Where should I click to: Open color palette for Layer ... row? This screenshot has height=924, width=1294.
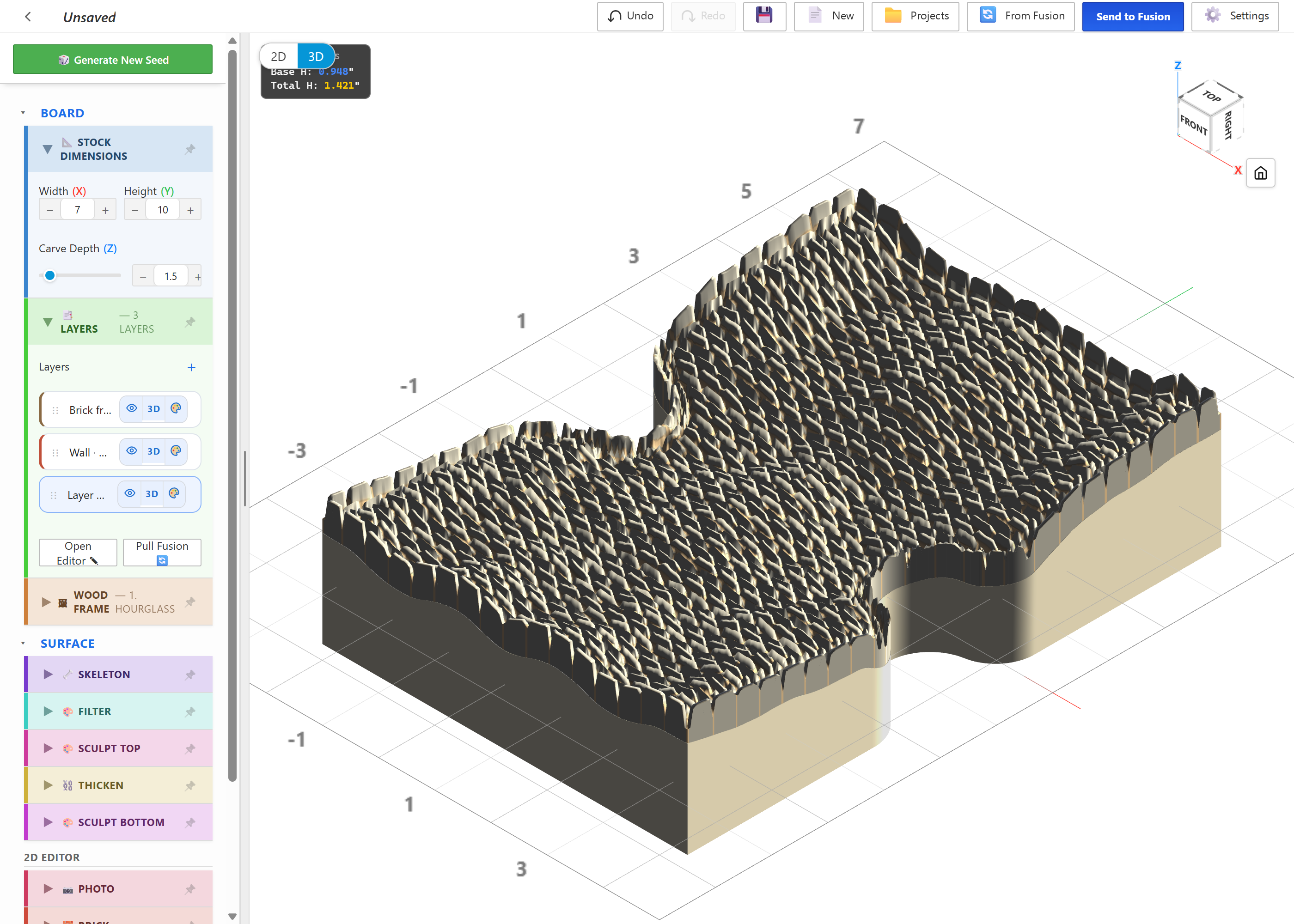pyautogui.click(x=174, y=493)
